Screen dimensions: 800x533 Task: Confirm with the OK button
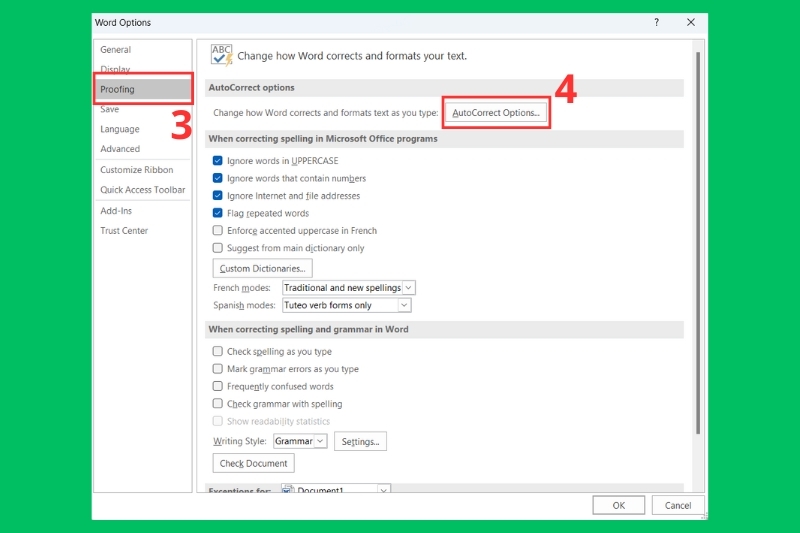pos(618,505)
